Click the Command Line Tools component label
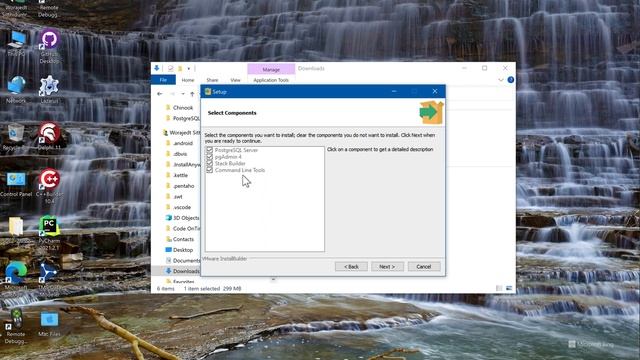This screenshot has width=640, height=360. tap(240, 170)
